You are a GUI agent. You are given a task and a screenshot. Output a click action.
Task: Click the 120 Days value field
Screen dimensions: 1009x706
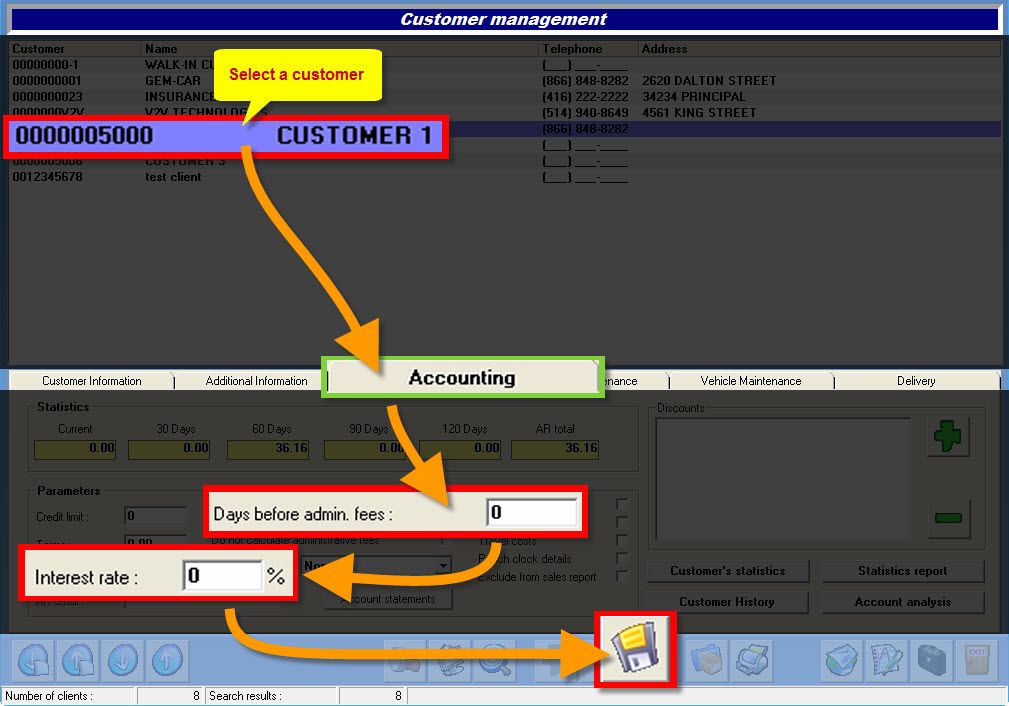pos(460,449)
